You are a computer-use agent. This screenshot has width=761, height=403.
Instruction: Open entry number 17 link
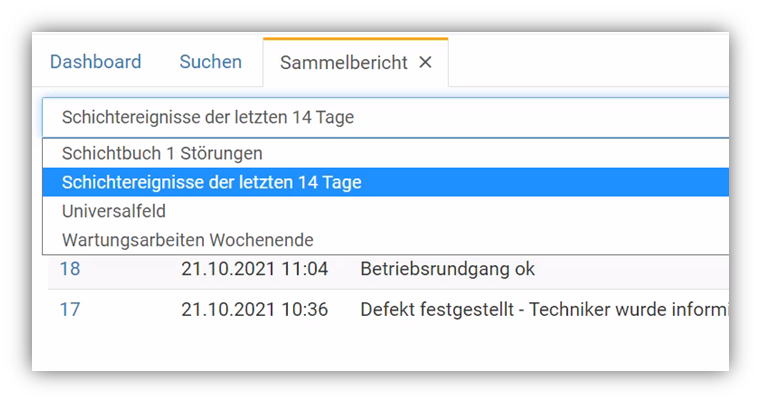[69, 310]
